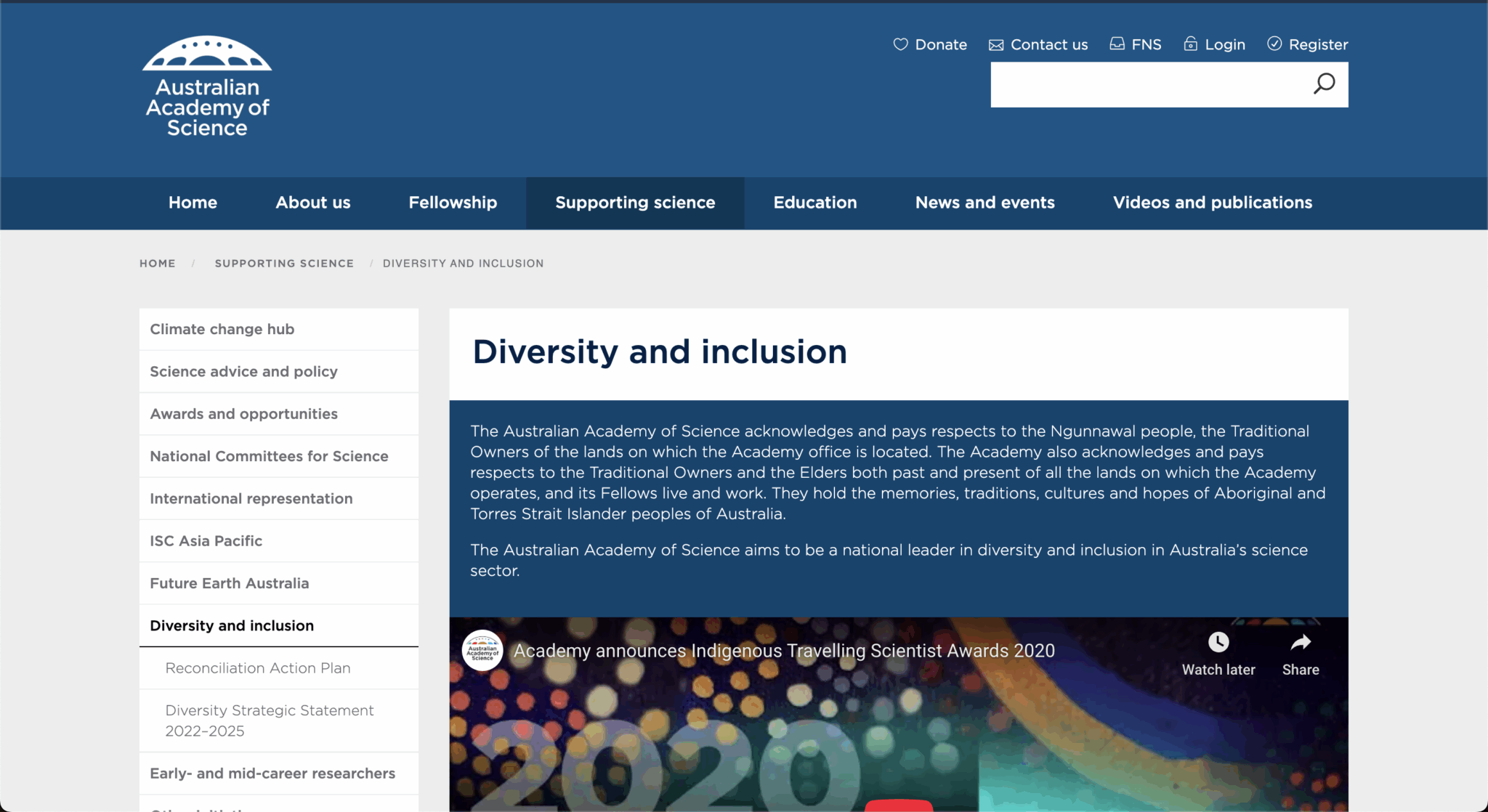Viewport: 1488px width, 812px height.
Task: Click the video title Indigenous Travelling Scientist Awards 2020
Action: pos(784,651)
